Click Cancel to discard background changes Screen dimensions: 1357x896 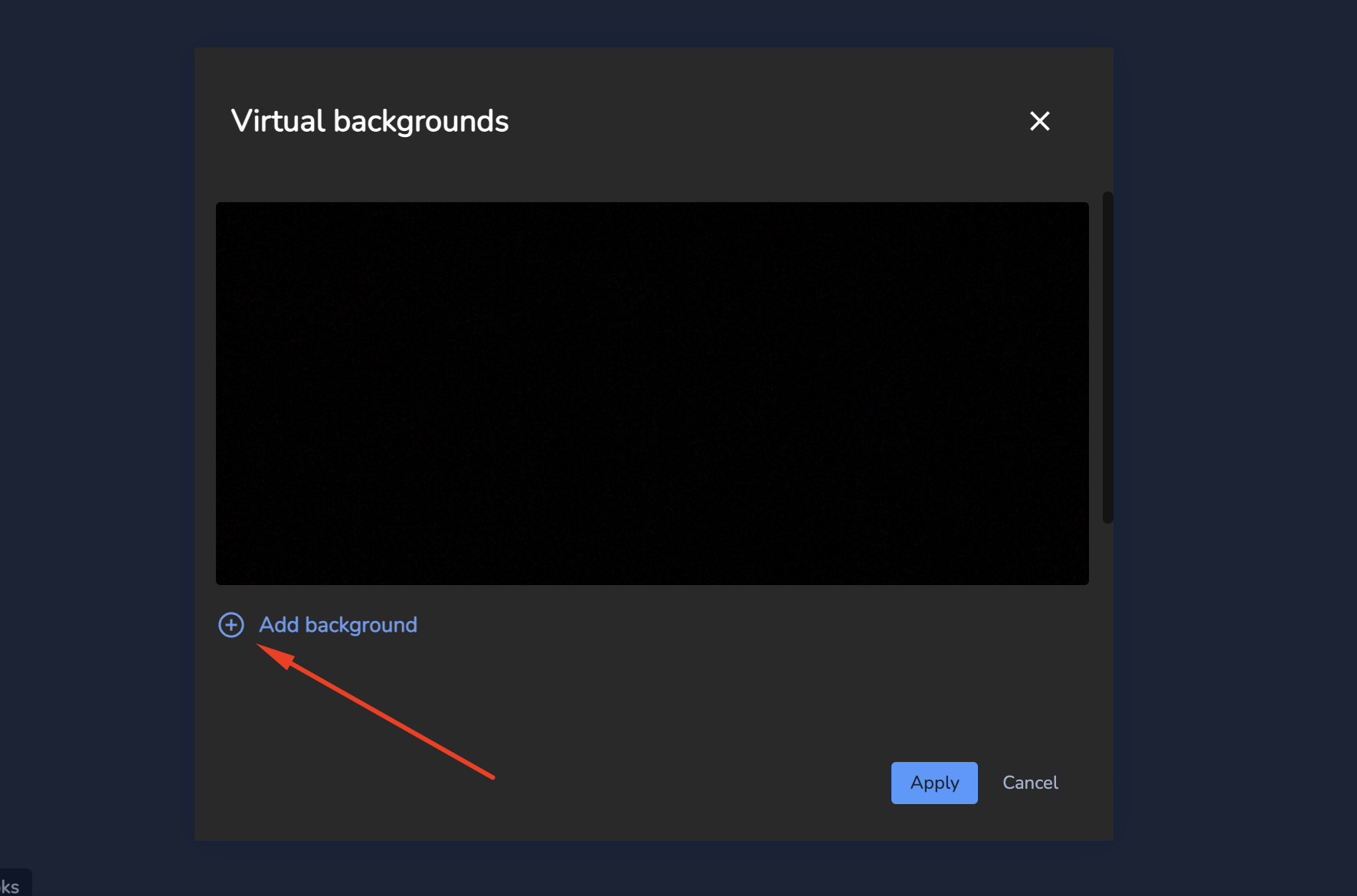click(1030, 783)
